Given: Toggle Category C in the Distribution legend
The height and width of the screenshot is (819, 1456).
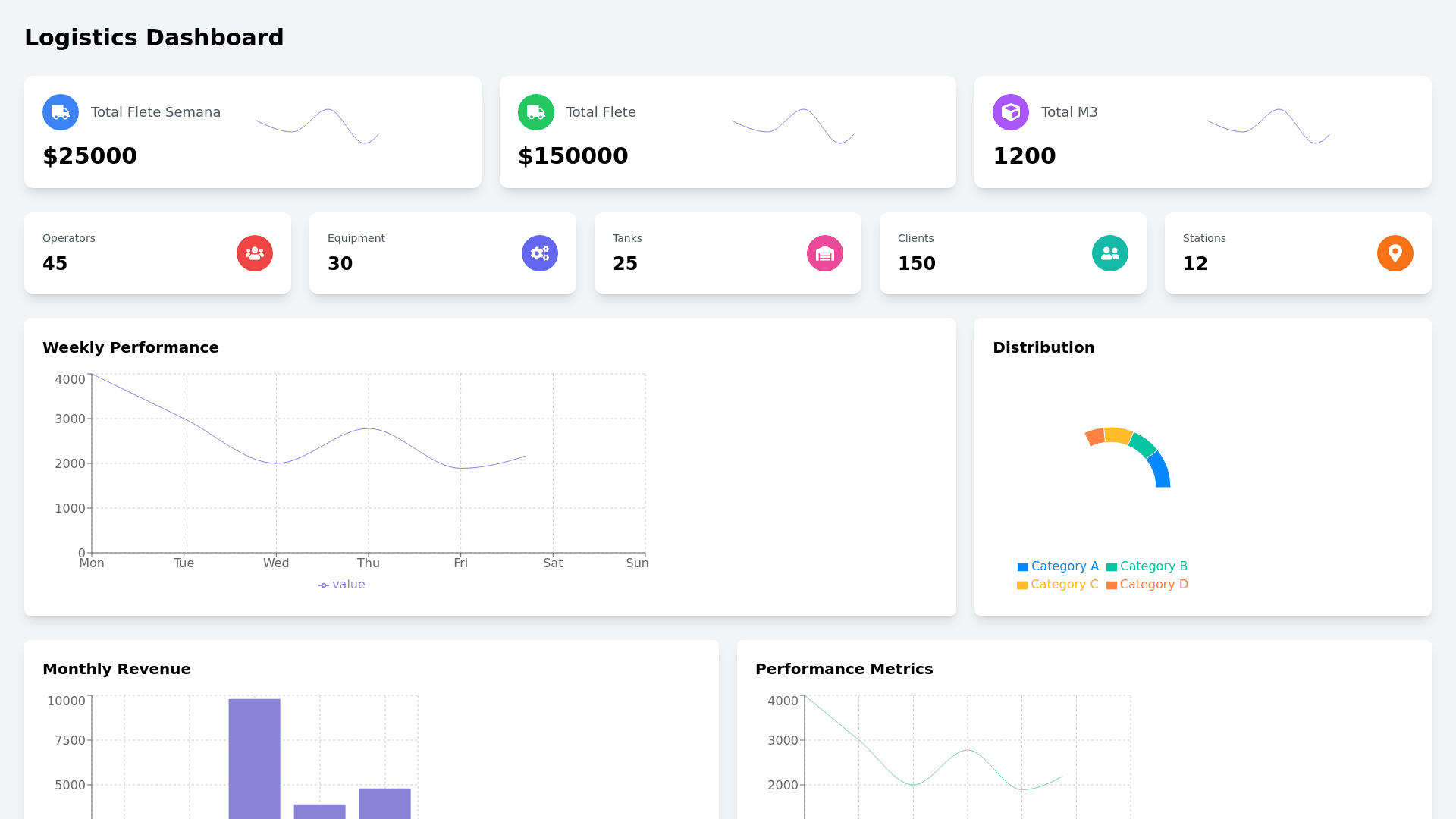Looking at the screenshot, I should coord(1058,585).
